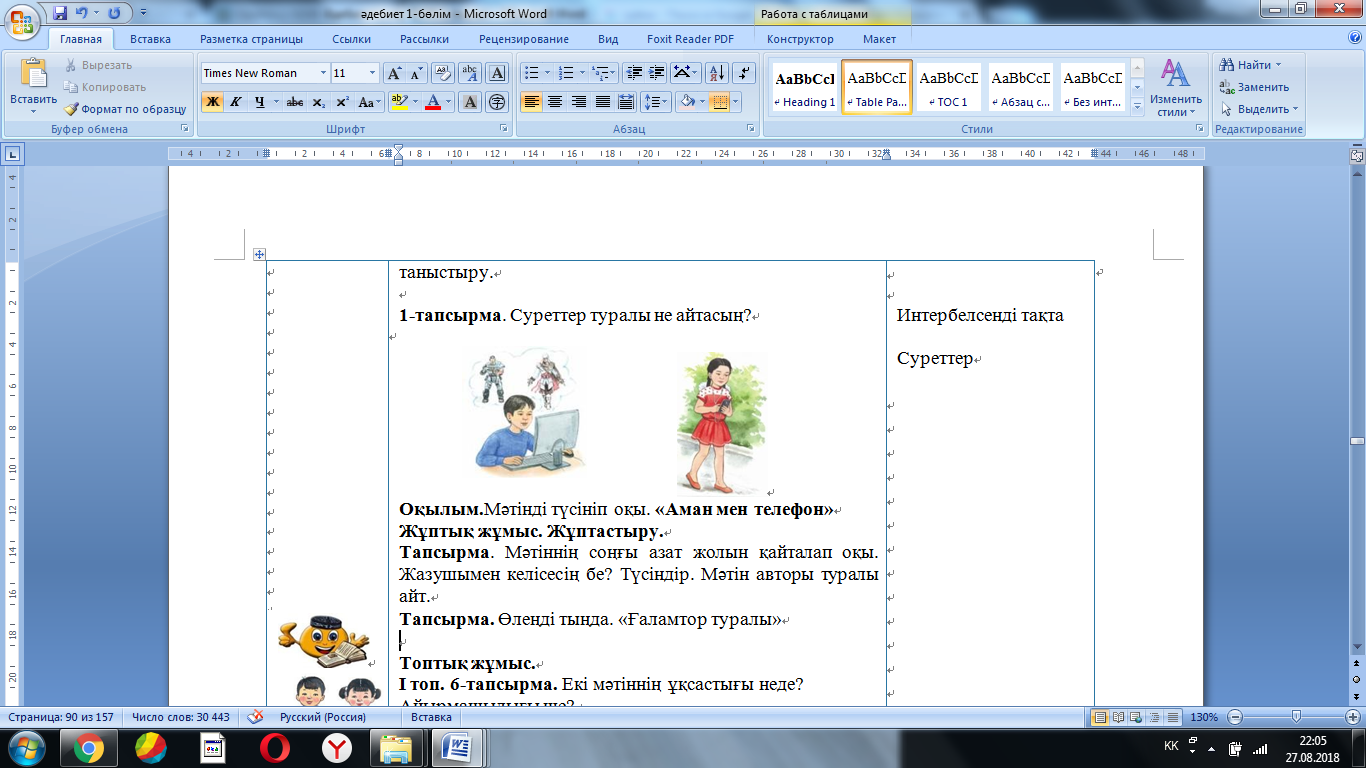Apply bulleted list formatting

[x=531, y=73]
